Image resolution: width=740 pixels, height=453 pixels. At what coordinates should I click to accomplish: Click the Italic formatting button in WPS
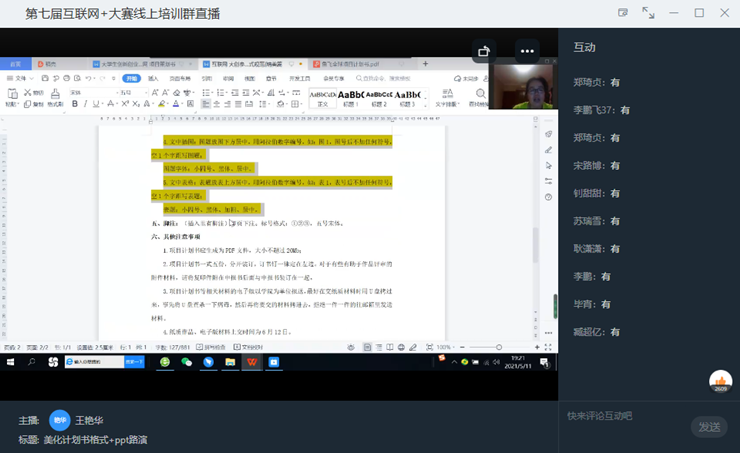[86, 104]
